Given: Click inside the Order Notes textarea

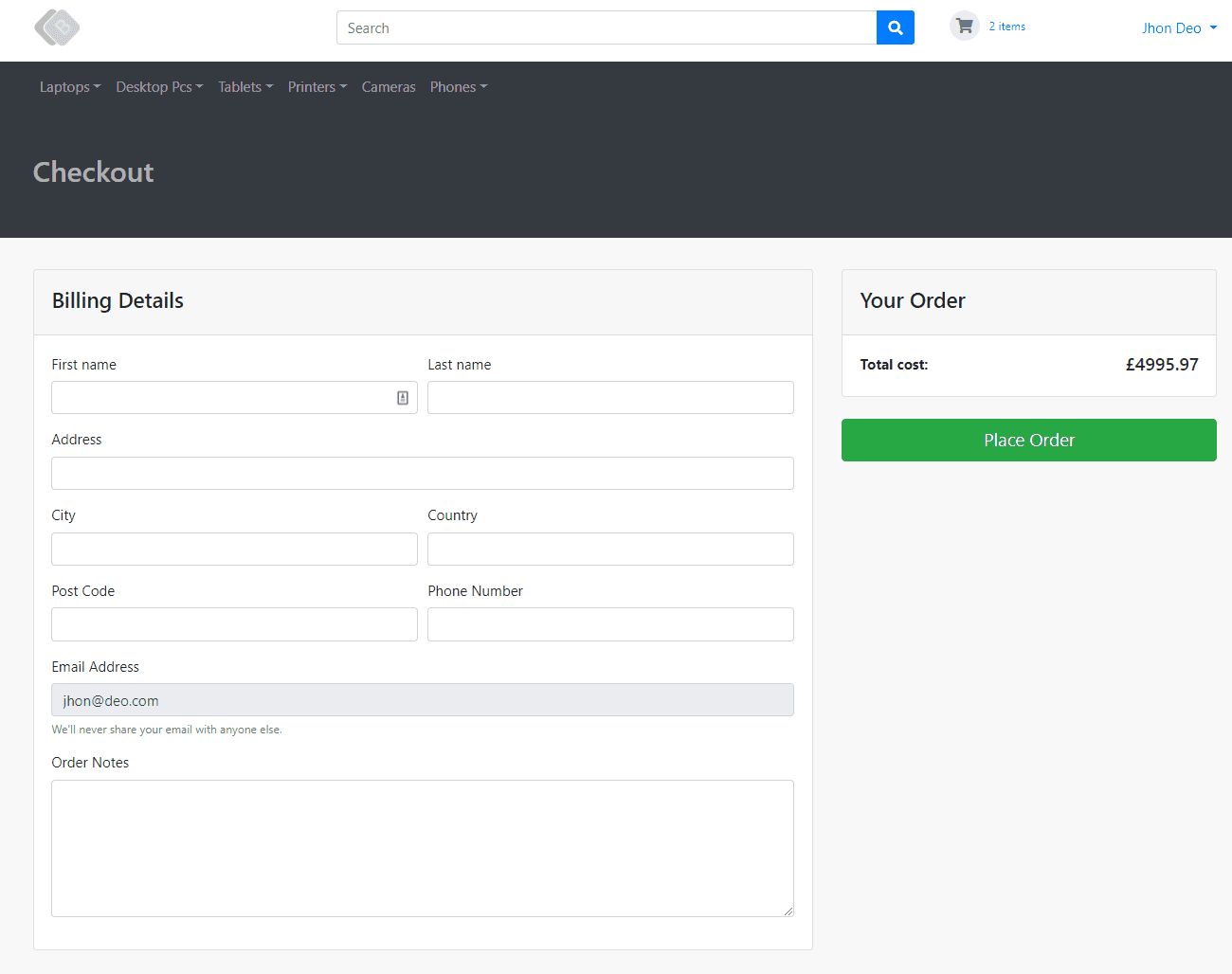Looking at the screenshot, I should [x=422, y=848].
